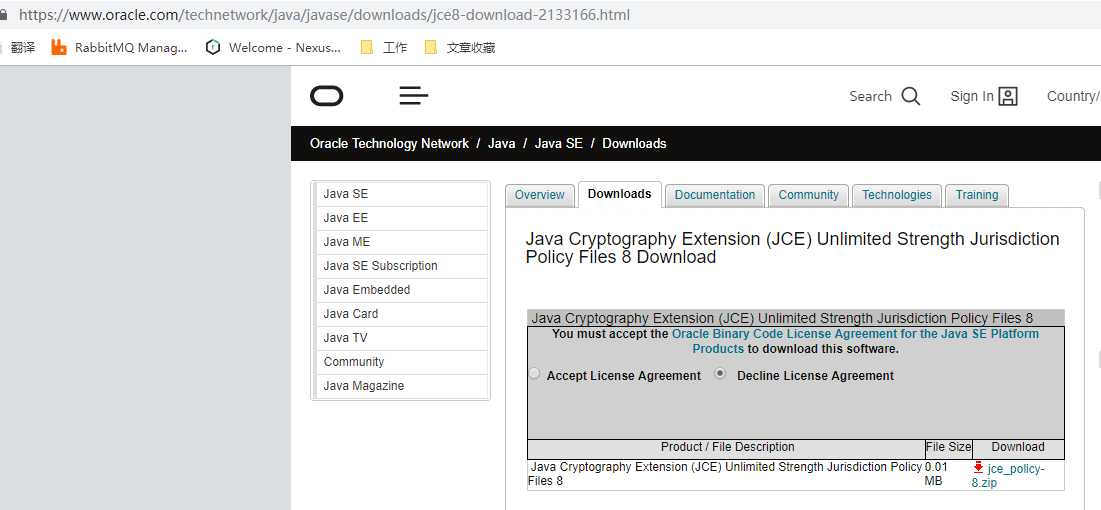Click the RabbitMQ bookmark icon

click(59, 47)
